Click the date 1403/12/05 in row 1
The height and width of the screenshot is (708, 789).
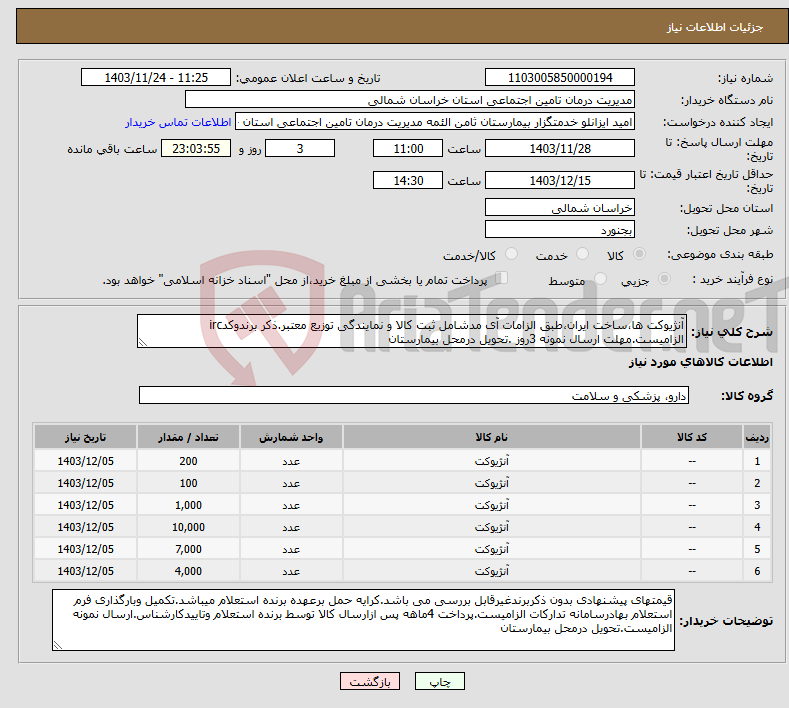86,461
